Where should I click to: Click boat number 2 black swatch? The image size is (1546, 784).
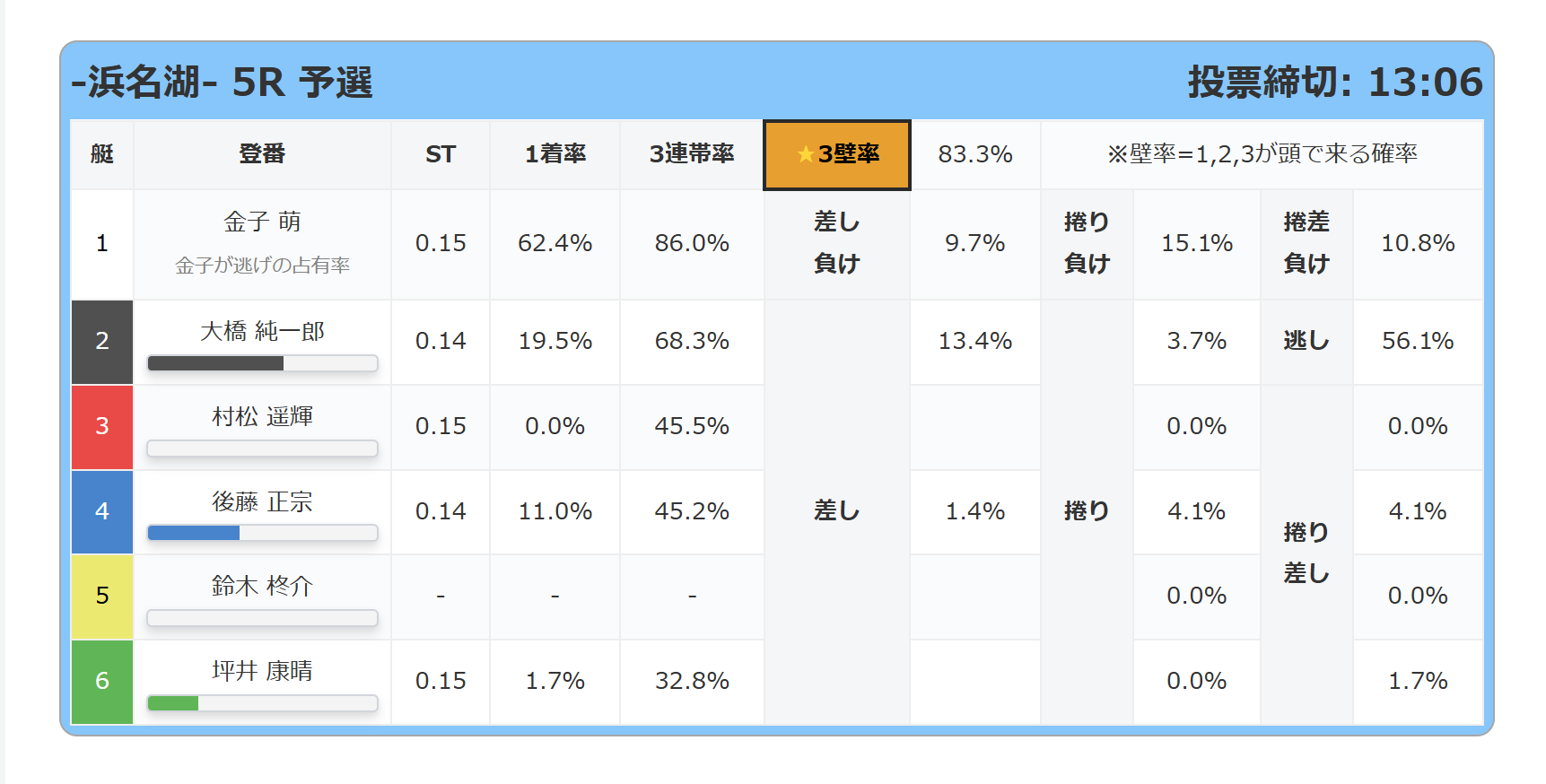102,342
